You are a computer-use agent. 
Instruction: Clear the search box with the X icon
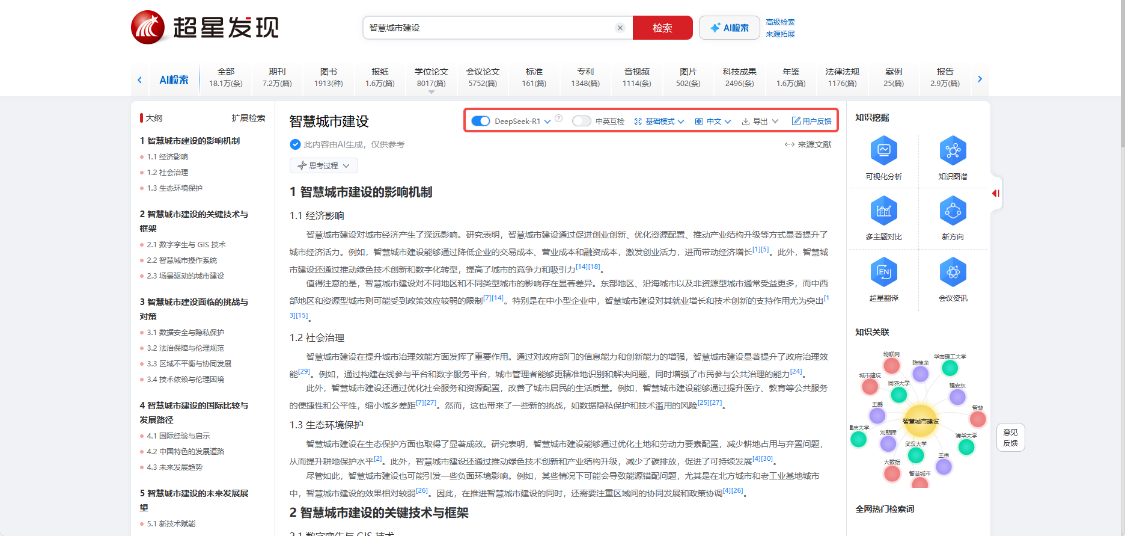click(620, 28)
